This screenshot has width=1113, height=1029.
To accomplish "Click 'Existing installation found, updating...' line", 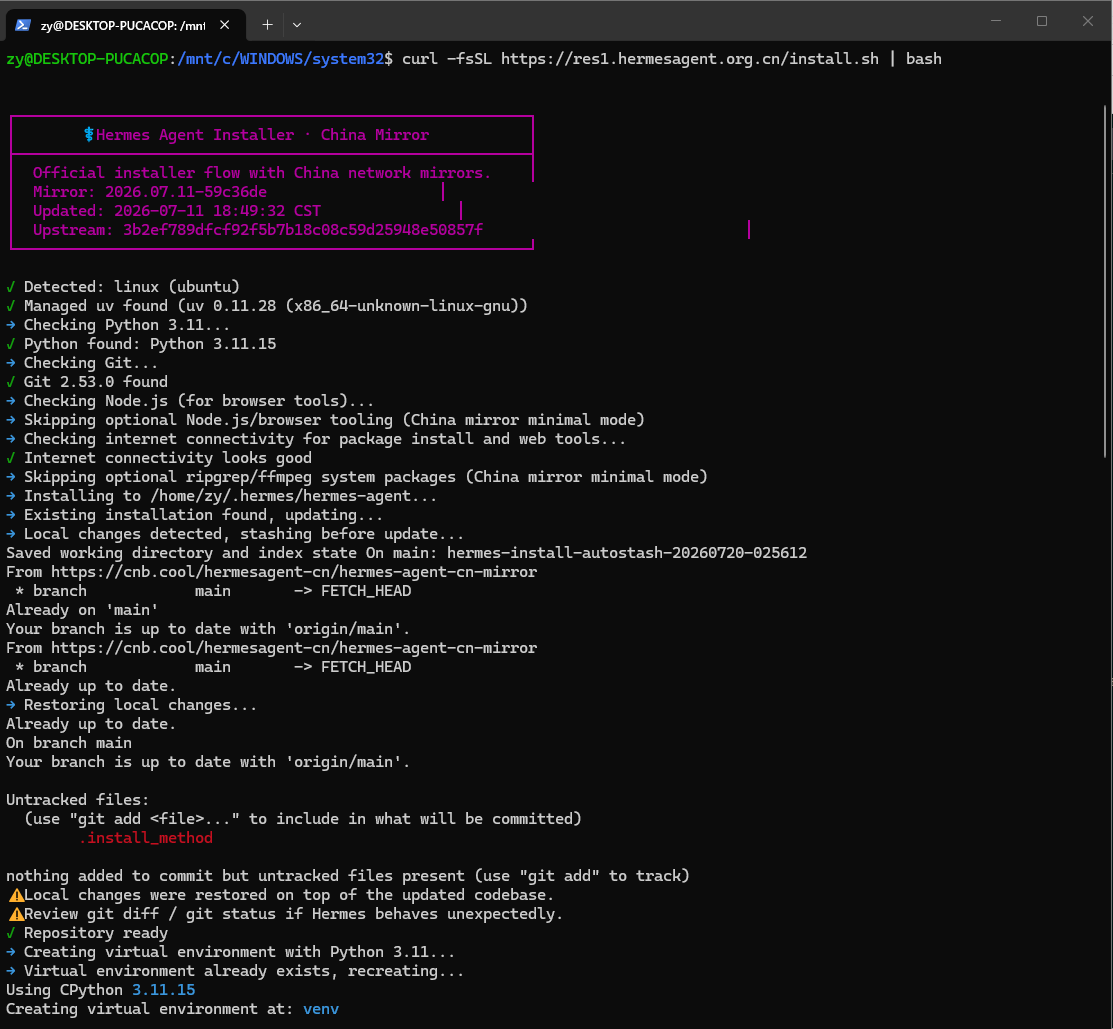I will tap(194, 515).
